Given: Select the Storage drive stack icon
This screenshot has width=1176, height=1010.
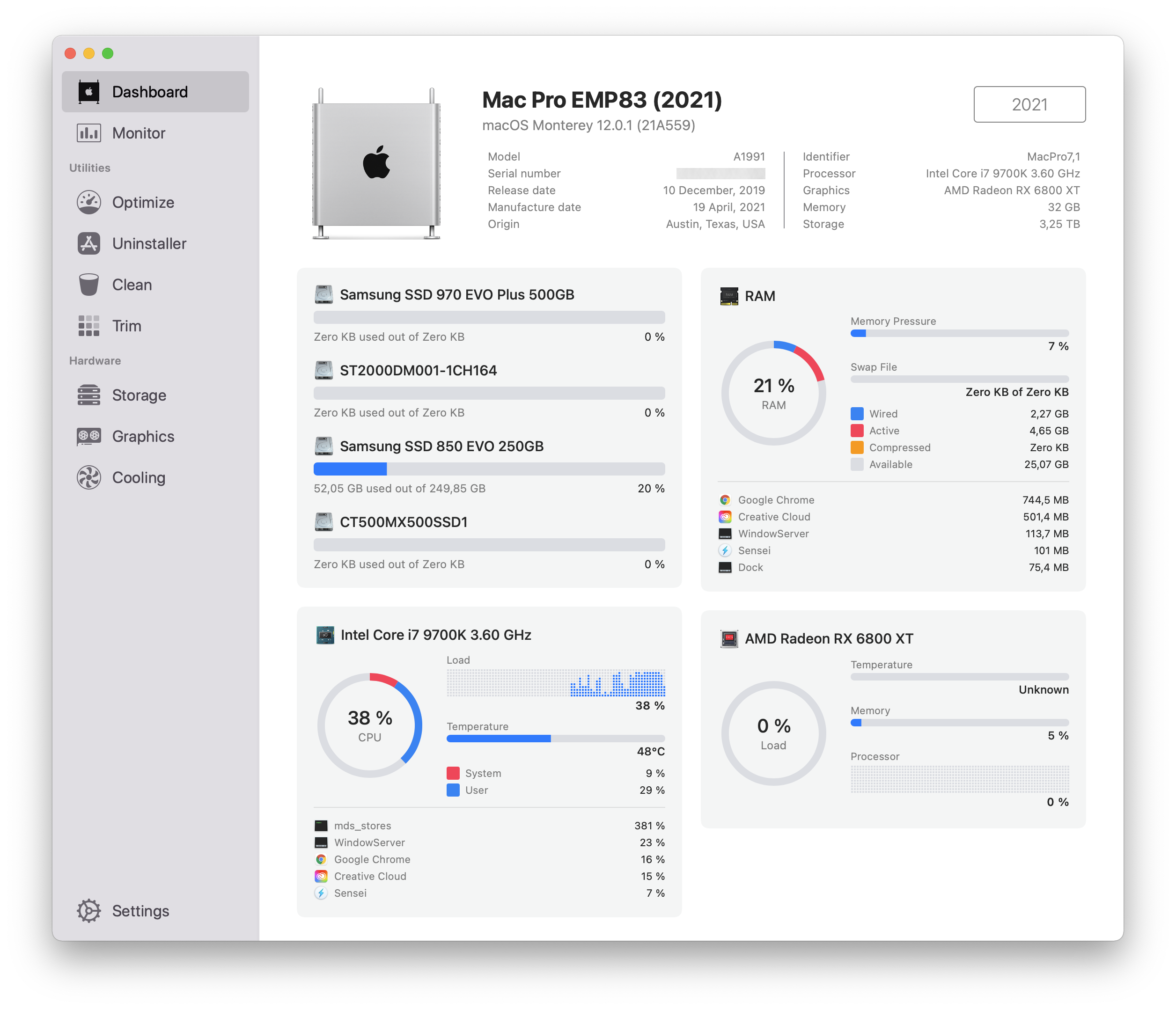Looking at the screenshot, I should point(88,395).
